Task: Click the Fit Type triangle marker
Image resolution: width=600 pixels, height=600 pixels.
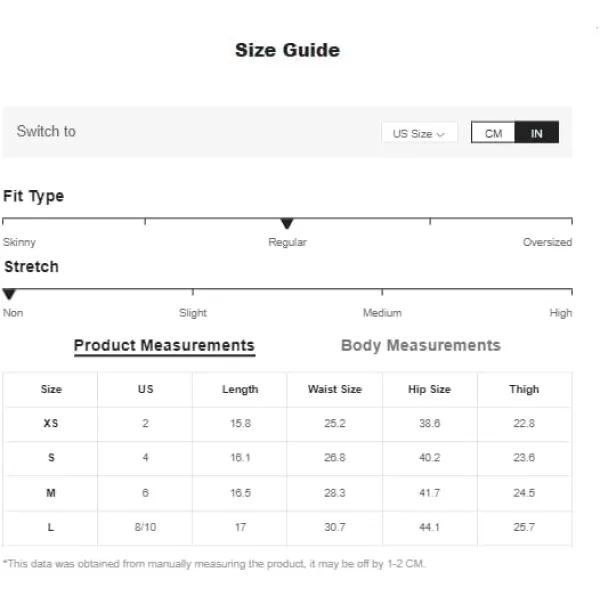Action: point(287,223)
